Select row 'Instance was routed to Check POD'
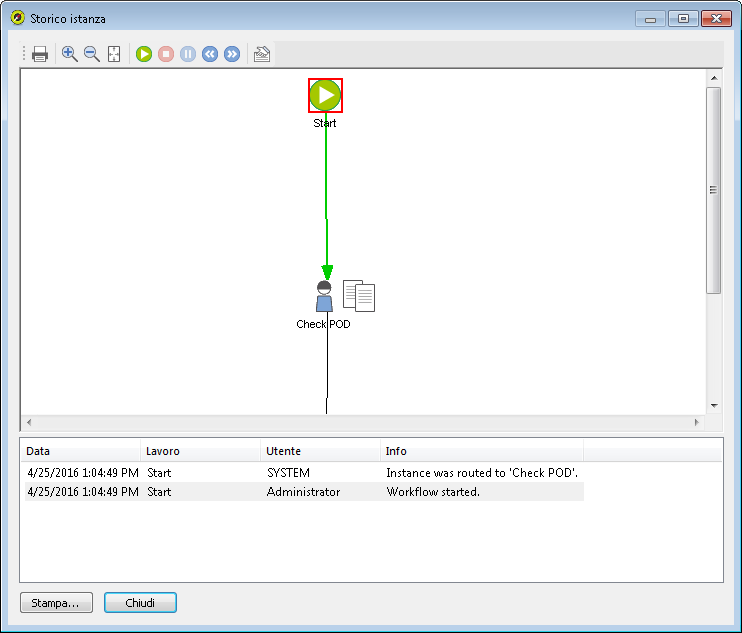 coord(304,473)
